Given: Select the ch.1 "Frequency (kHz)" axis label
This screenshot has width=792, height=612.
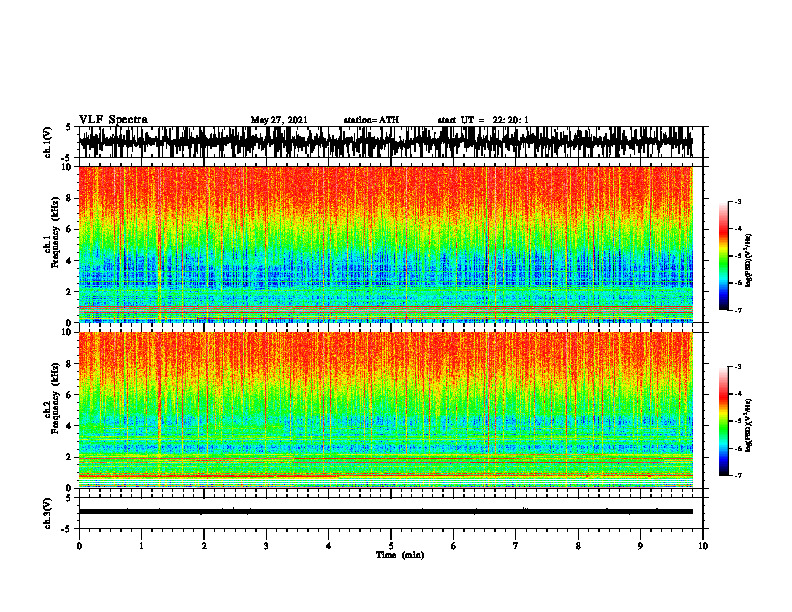Looking at the screenshot, I should tap(55, 233).
